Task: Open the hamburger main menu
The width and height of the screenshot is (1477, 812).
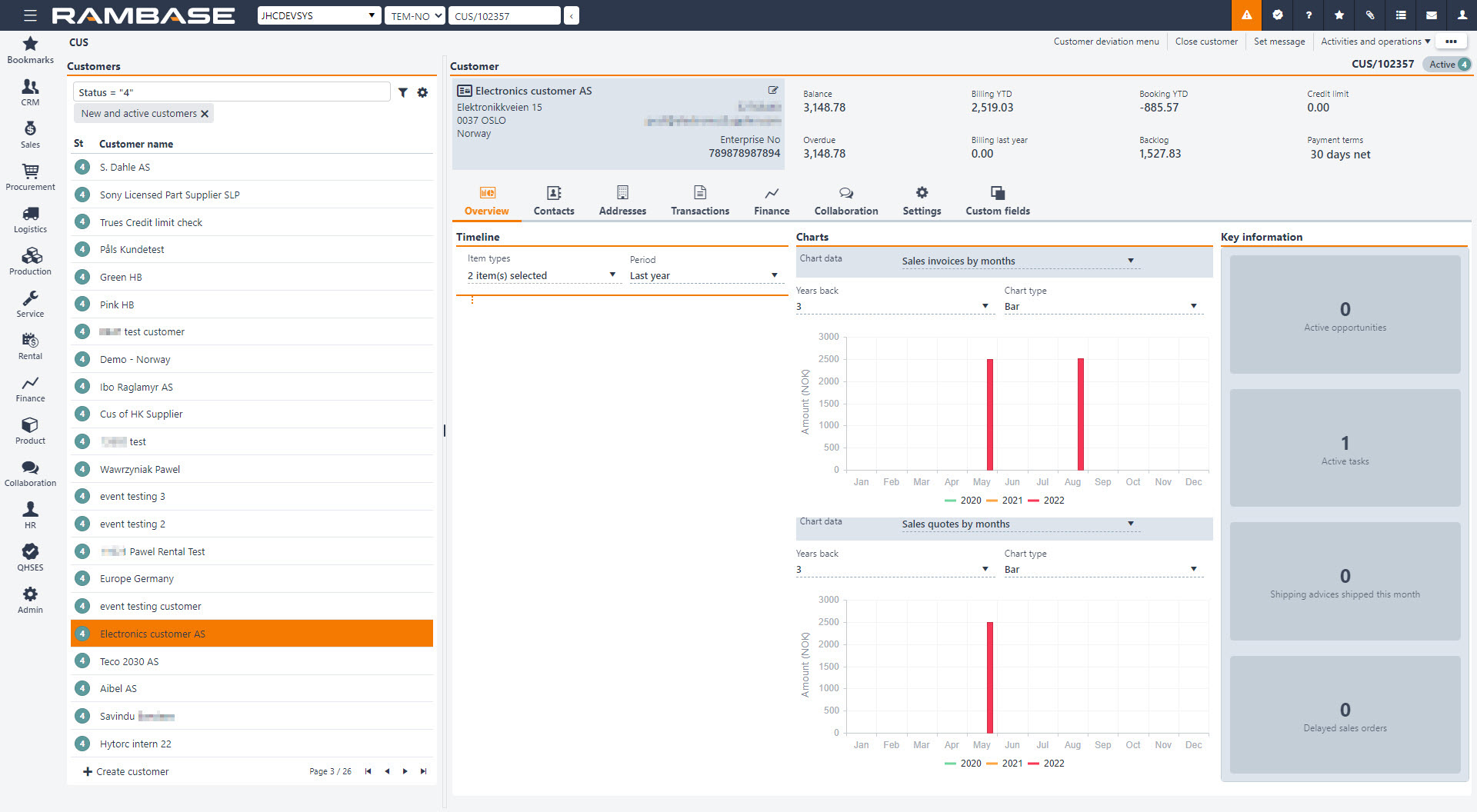Action: coord(30,15)
